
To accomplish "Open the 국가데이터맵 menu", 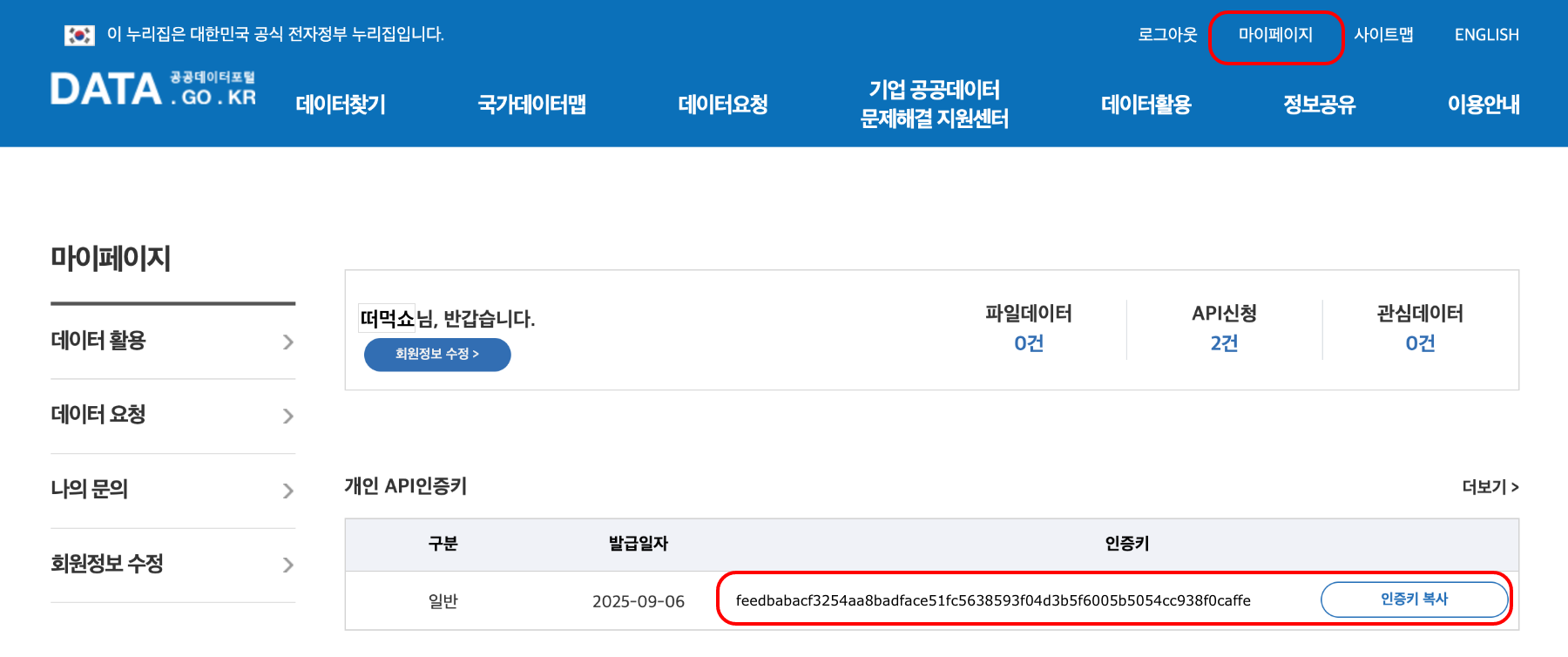I will coord(531,105).
